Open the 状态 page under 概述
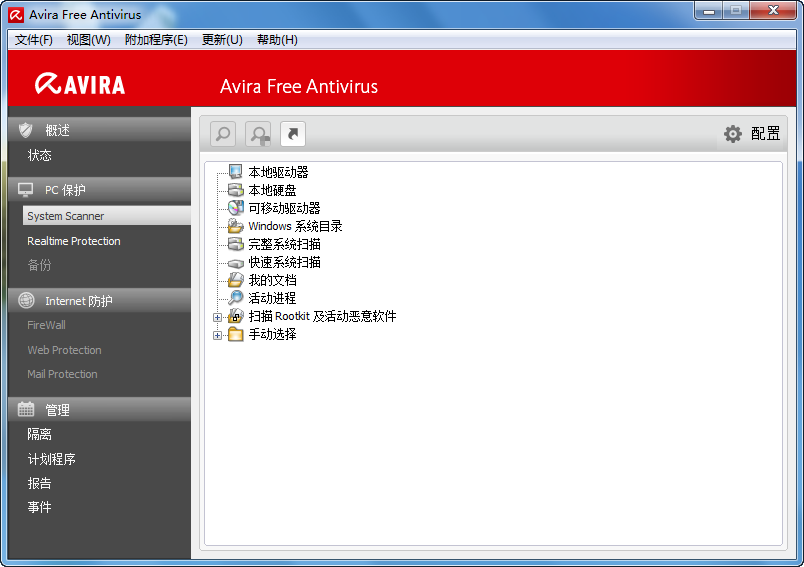The image size is (804, 567). [40, 156]
